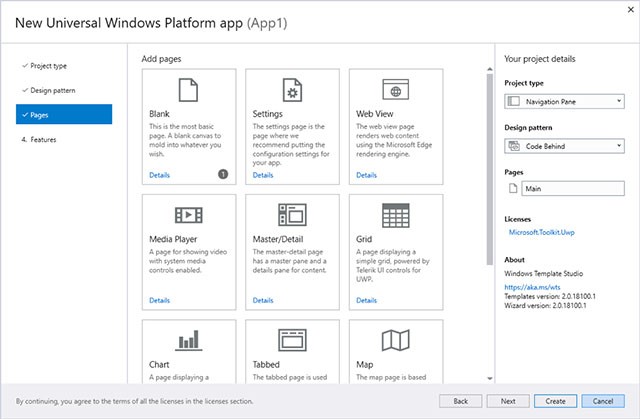The width and height of the screenshot is (640, 419).
Task: Click the Create button
Action: (555, 400)
